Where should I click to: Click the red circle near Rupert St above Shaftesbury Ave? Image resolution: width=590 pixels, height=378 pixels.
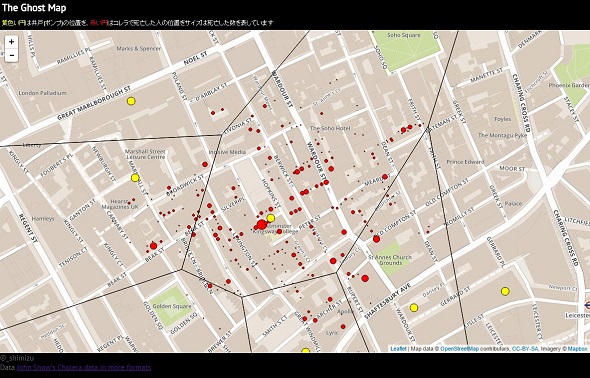(365, 278)
